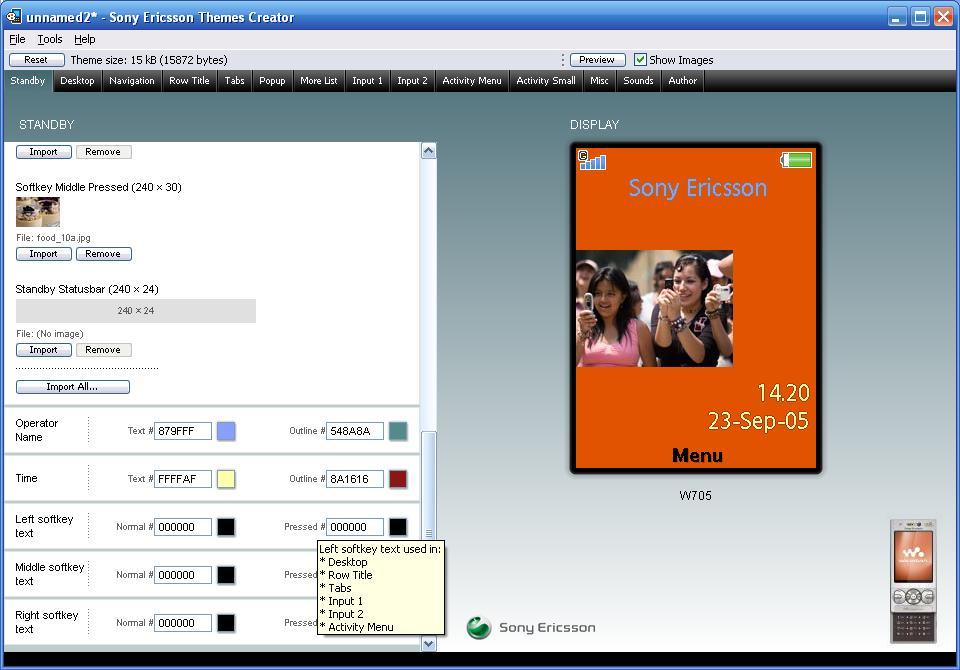Screen dimensions: 960x670
Task: Click the scroll up arrow of Standby panel
Action: click(x=429, y=151)
